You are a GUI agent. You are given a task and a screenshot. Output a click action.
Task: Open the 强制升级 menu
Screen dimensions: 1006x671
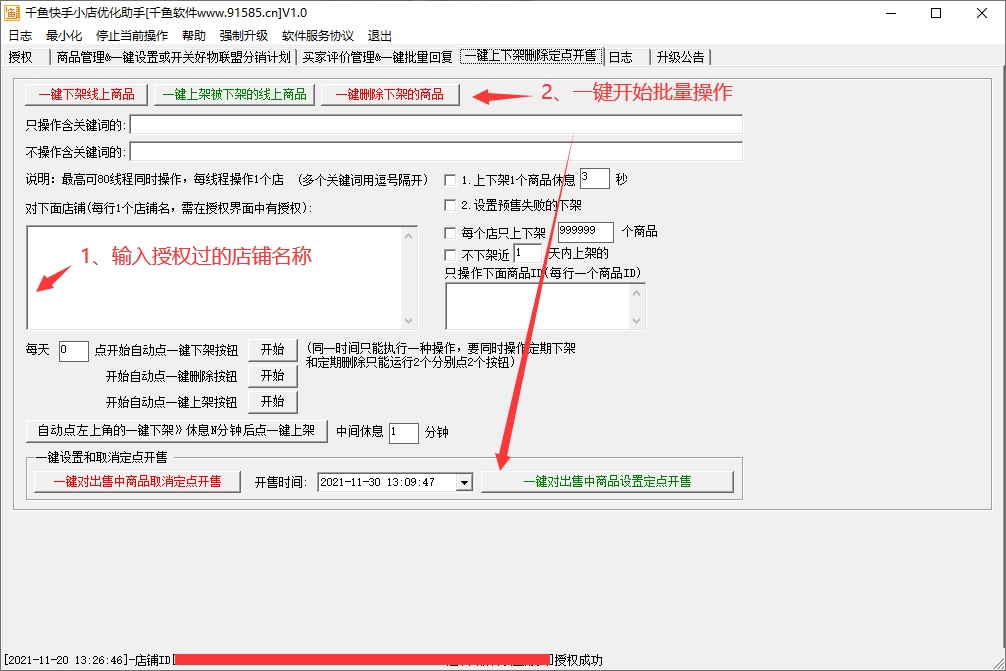point(244,35)
